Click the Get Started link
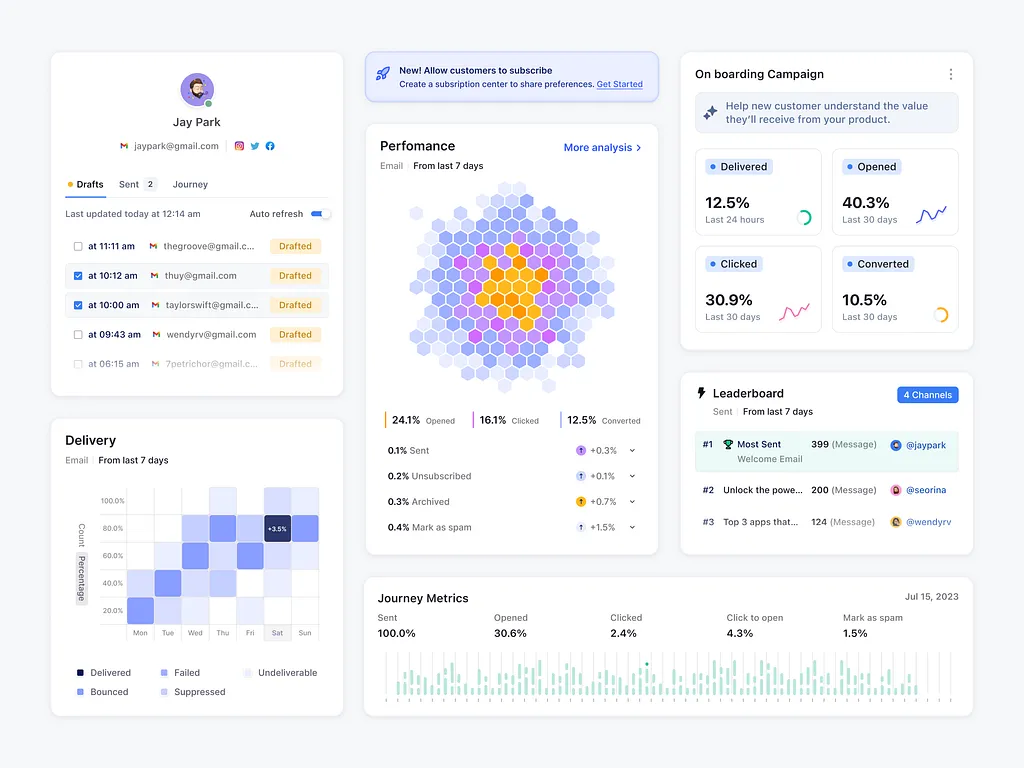1024x768 pixels. (x=620, y=84)
